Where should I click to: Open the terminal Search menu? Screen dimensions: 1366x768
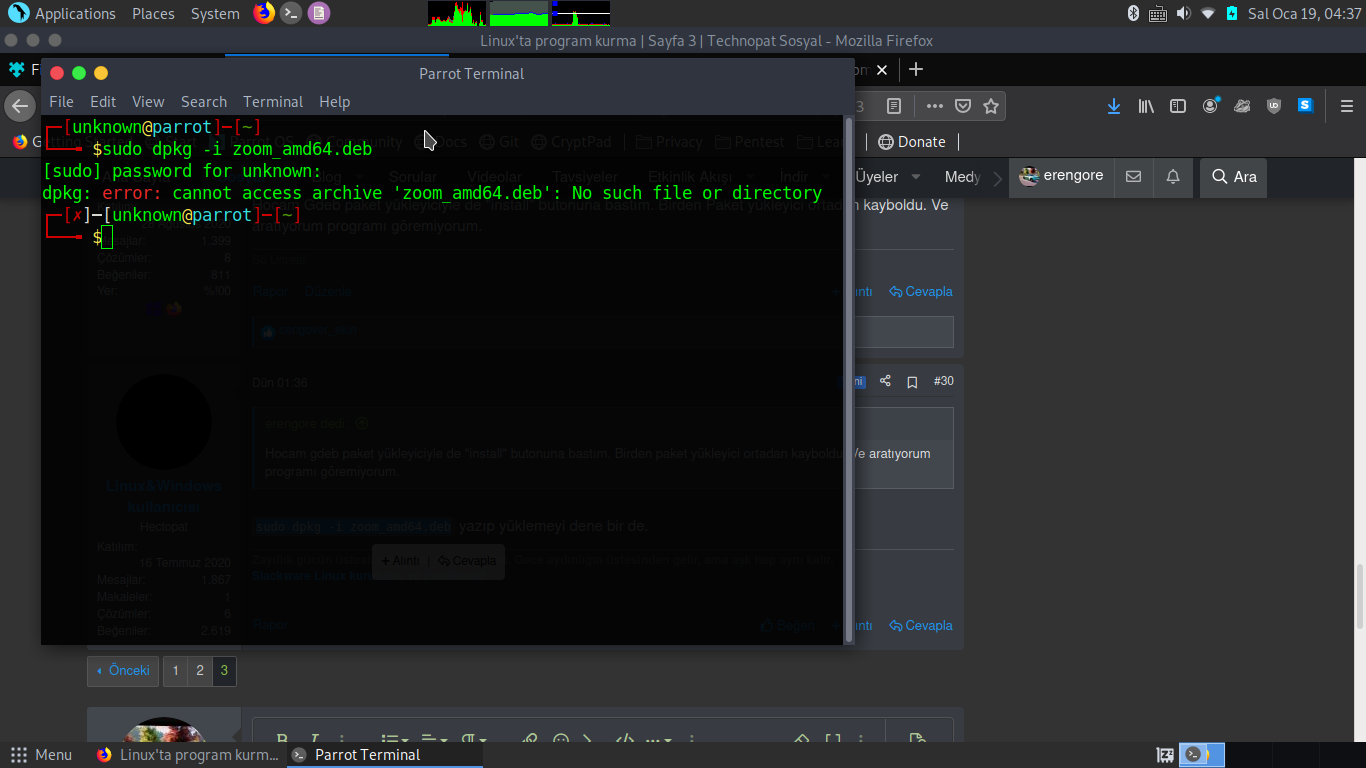click(204, 102)
